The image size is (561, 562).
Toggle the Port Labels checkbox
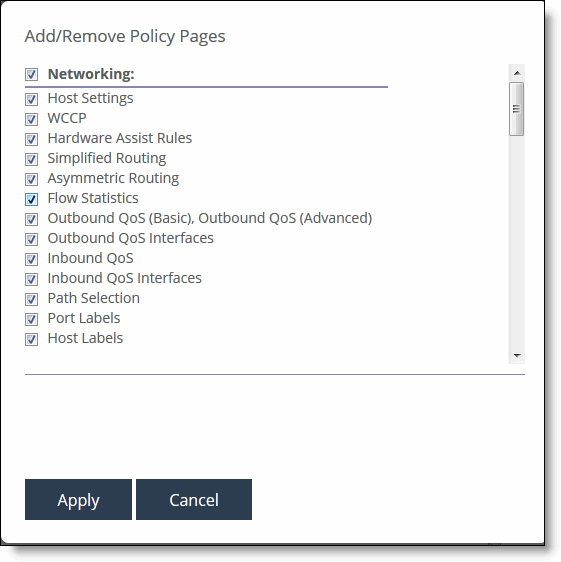click(32, 319)
